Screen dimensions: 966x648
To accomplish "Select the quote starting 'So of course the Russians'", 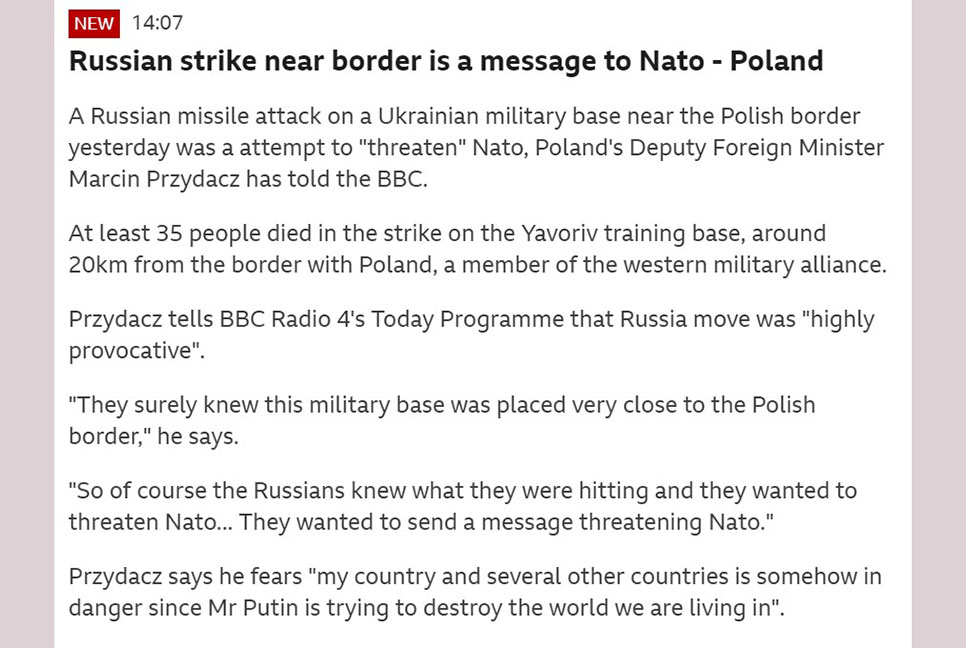I will [463, 506].
